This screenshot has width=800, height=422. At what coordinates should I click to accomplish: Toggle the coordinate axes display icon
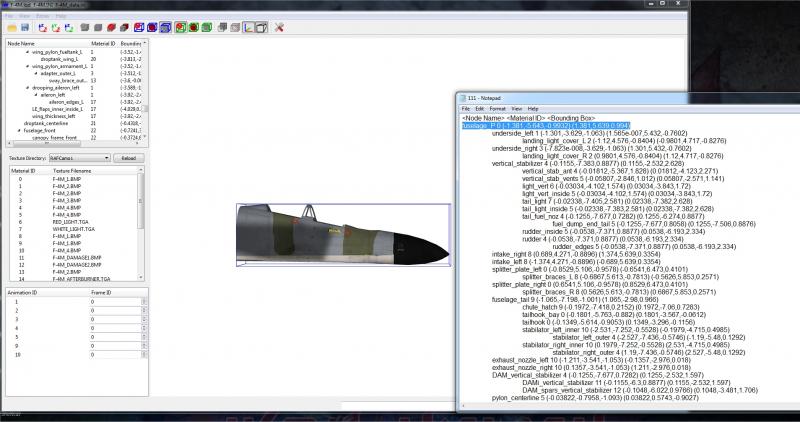tap(248, 28)
